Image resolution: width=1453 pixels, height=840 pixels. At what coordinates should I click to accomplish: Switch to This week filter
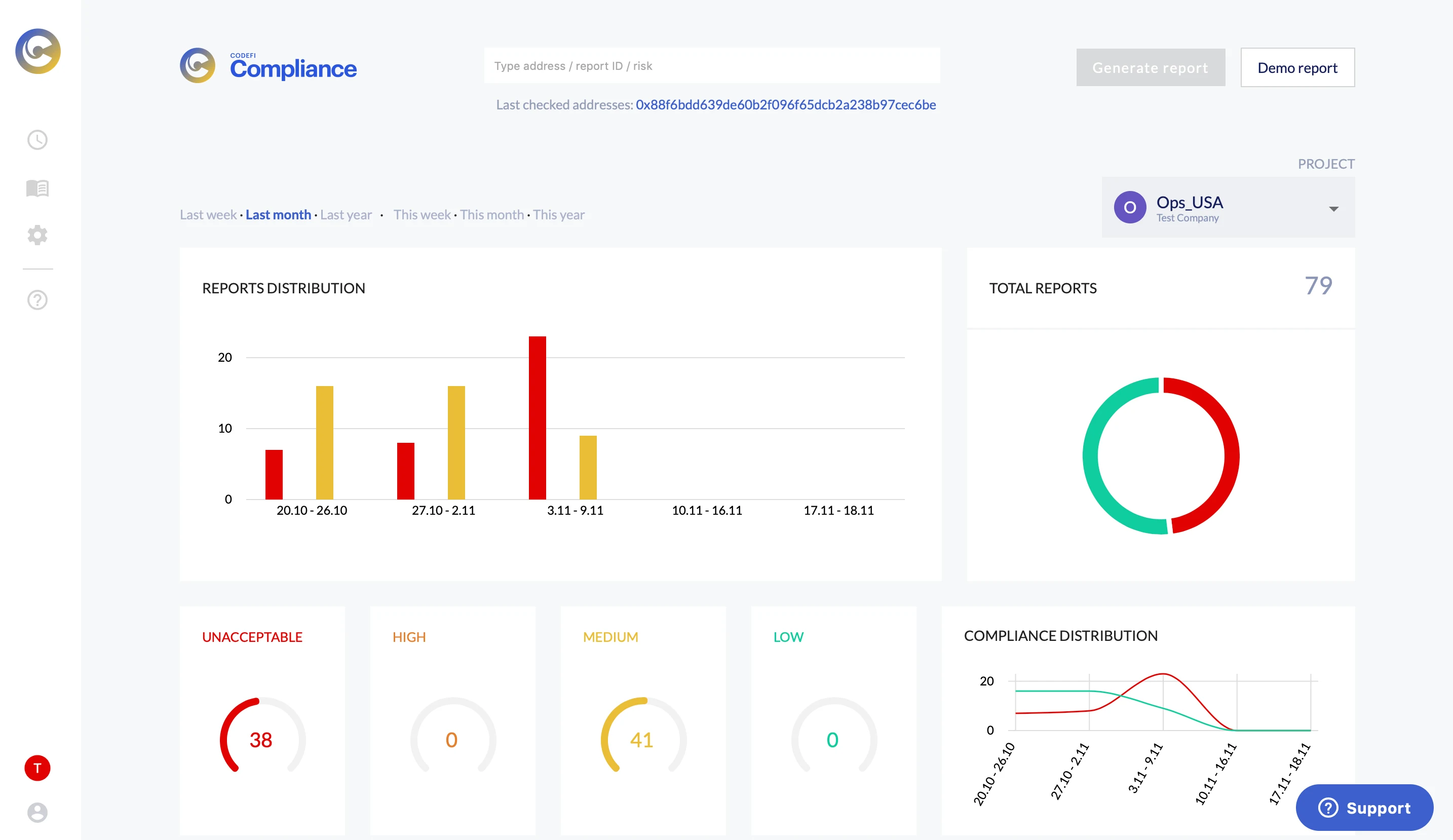[422, 215]
